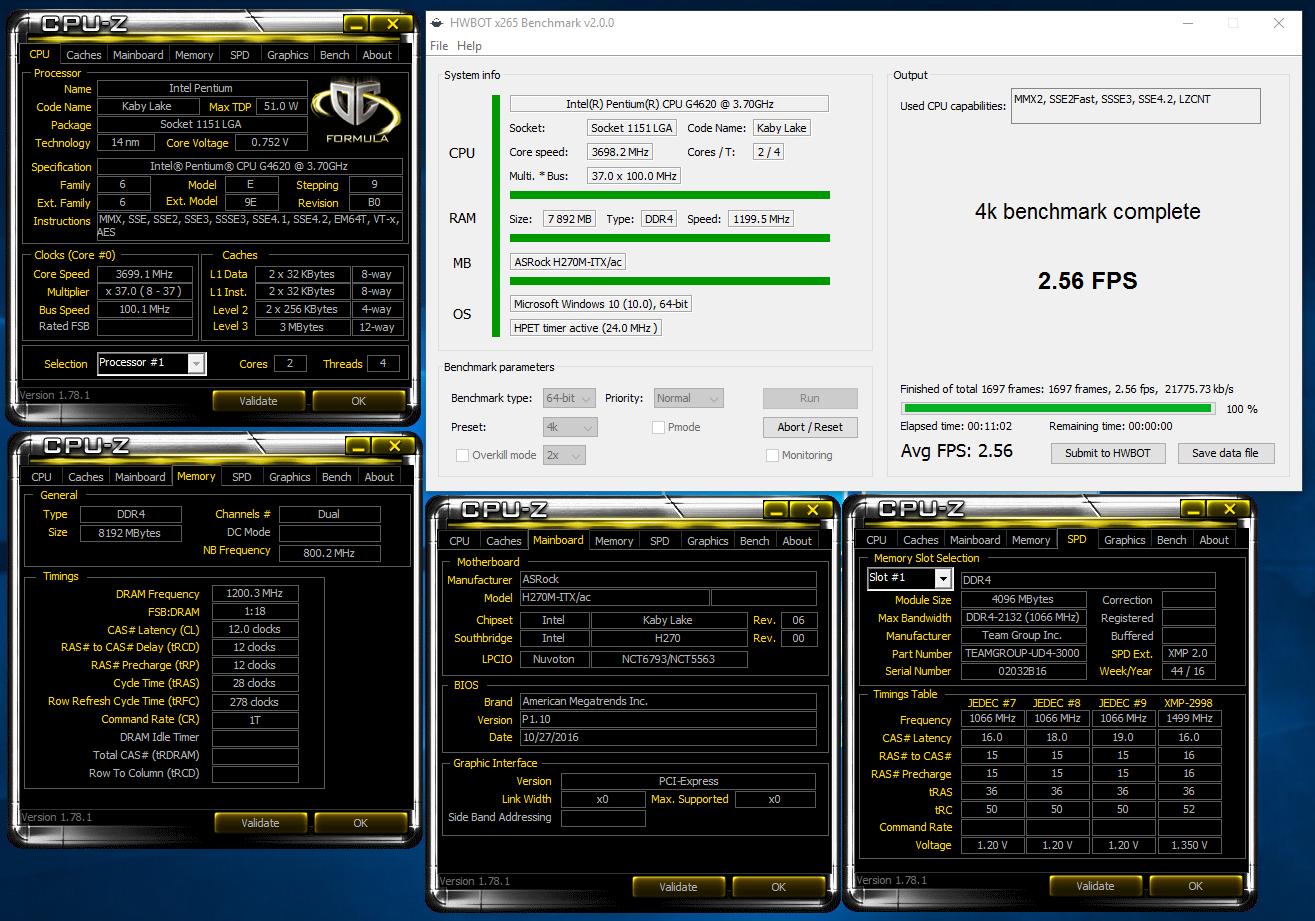Click the XMP-2998 column header

[1187, 702]
